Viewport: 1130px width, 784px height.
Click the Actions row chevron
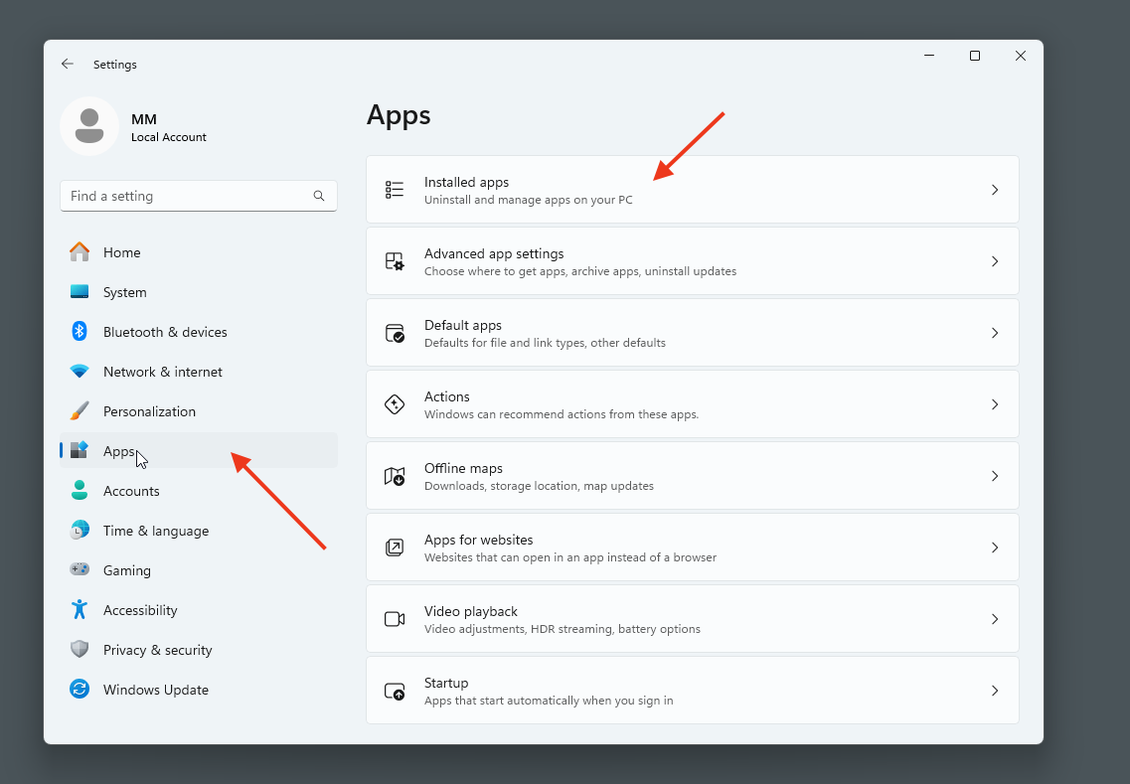995,404
